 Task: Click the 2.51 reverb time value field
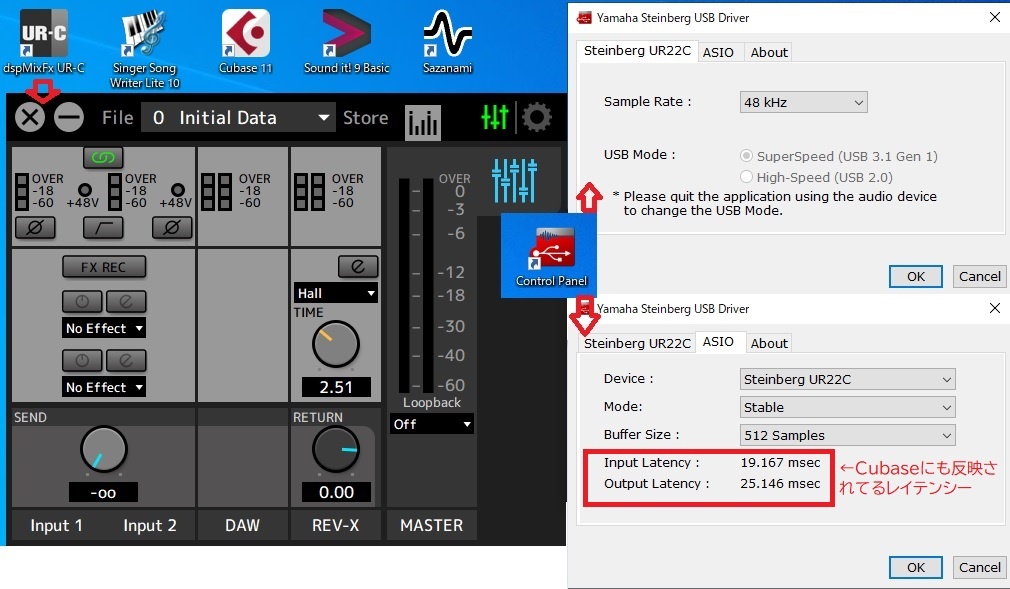tap(336, 387)
